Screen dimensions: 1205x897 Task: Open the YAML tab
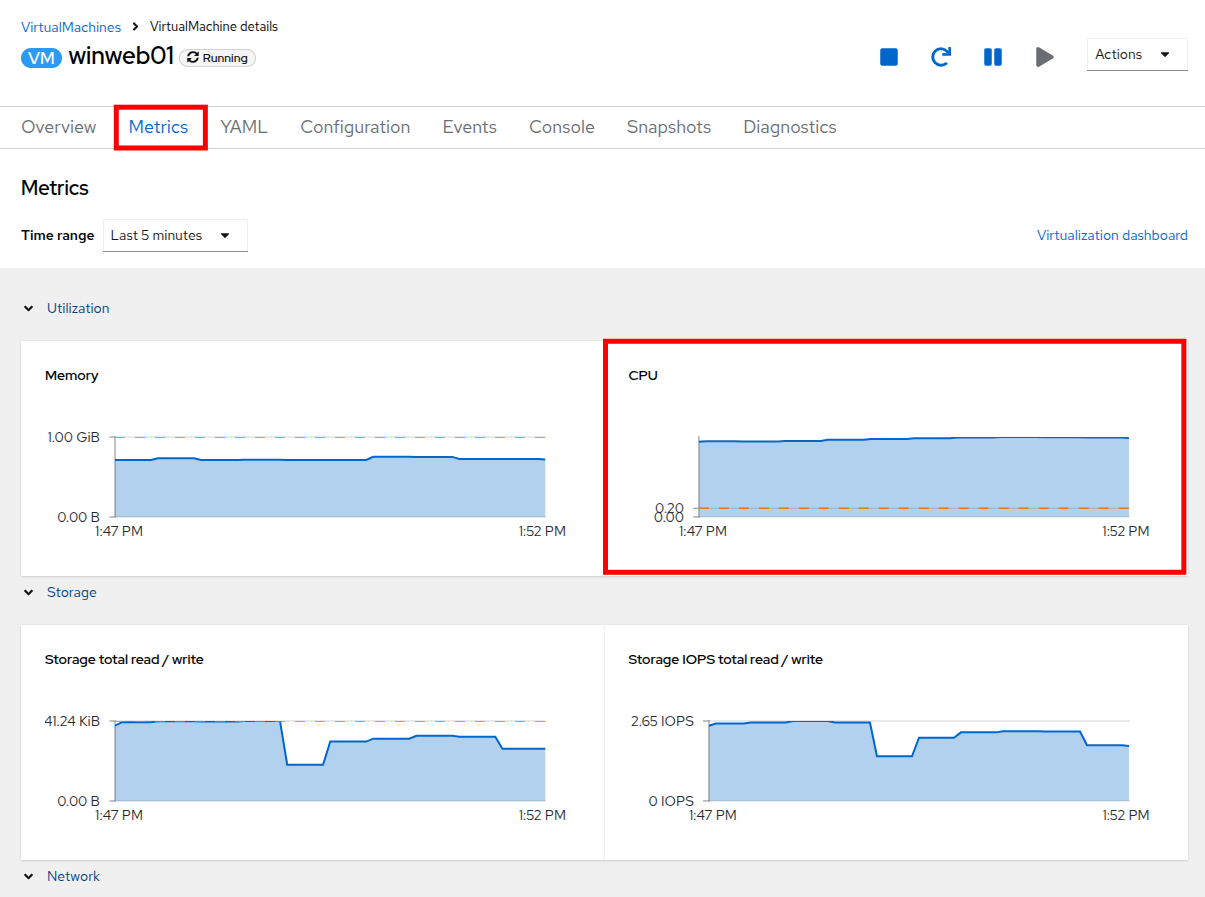point(244,127)
